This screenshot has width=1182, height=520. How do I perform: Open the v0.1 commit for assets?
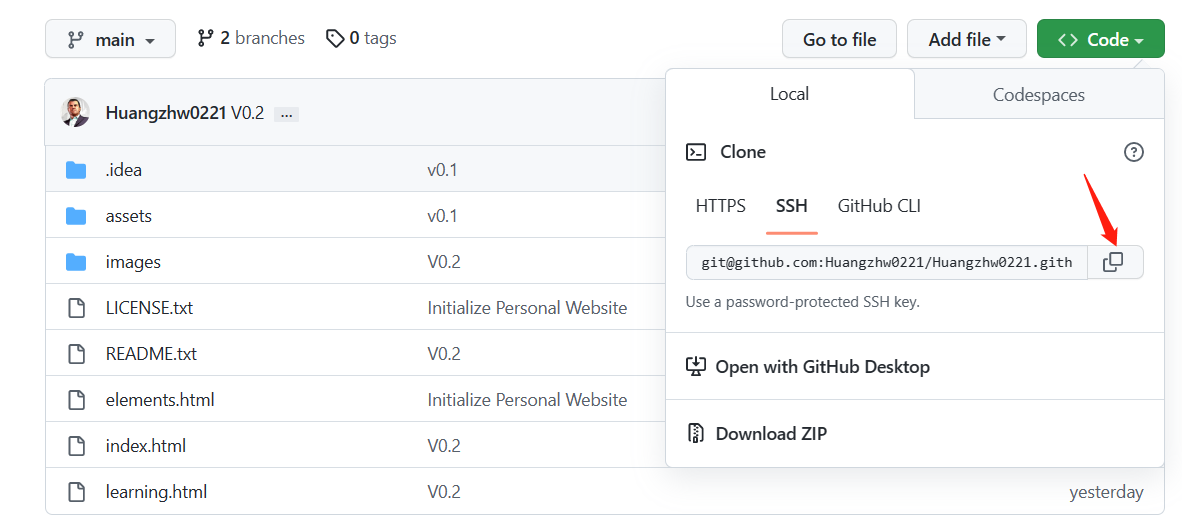pyautogui.click(x=442, y=216)
